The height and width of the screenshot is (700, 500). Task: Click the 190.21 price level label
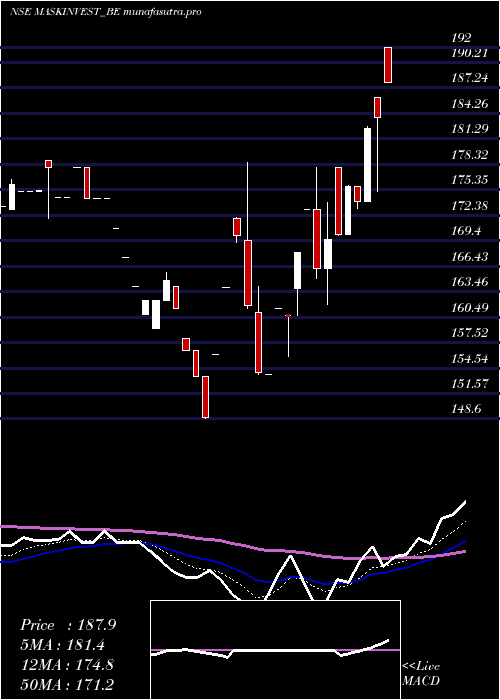click(469, 53)
